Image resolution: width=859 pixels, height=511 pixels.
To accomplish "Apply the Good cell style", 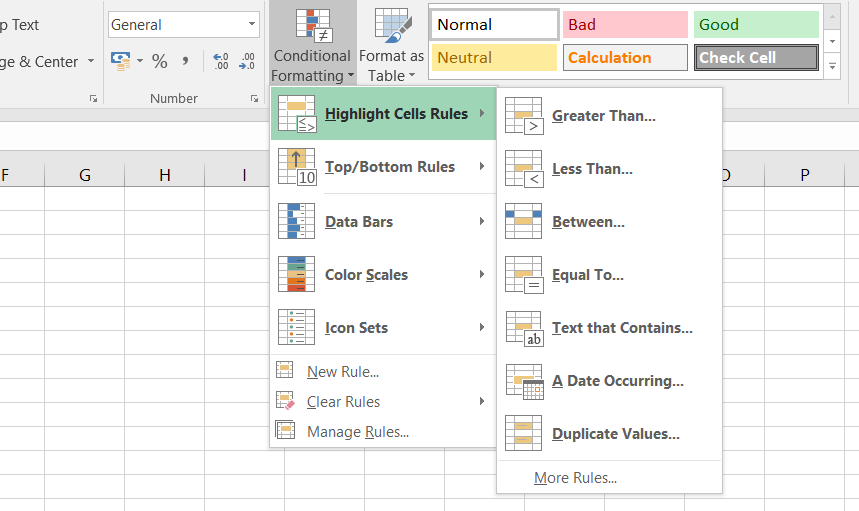I will tap(756, 25).
